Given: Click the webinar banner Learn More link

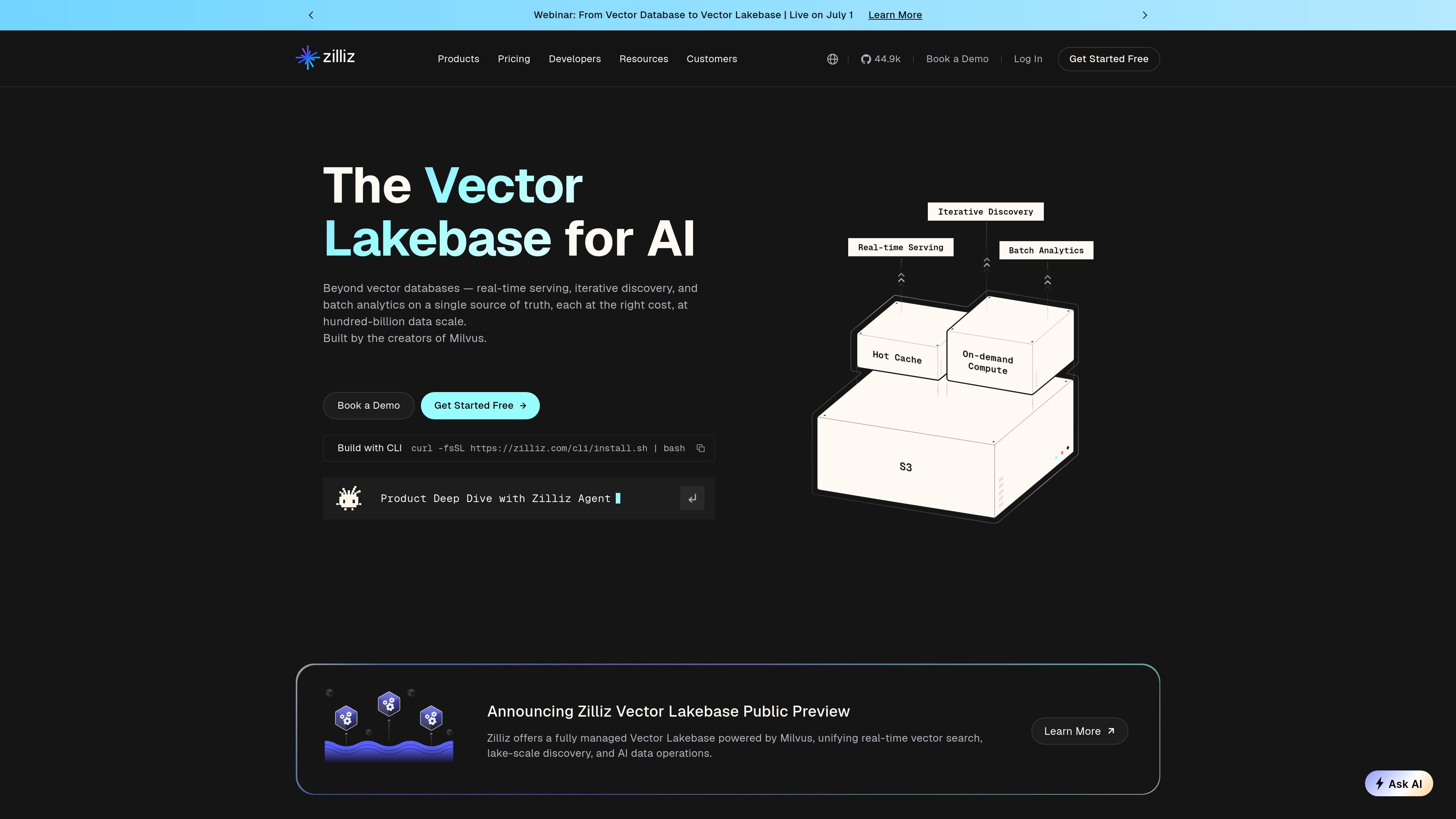Looking at the screenshot, I should click(895, 15).
